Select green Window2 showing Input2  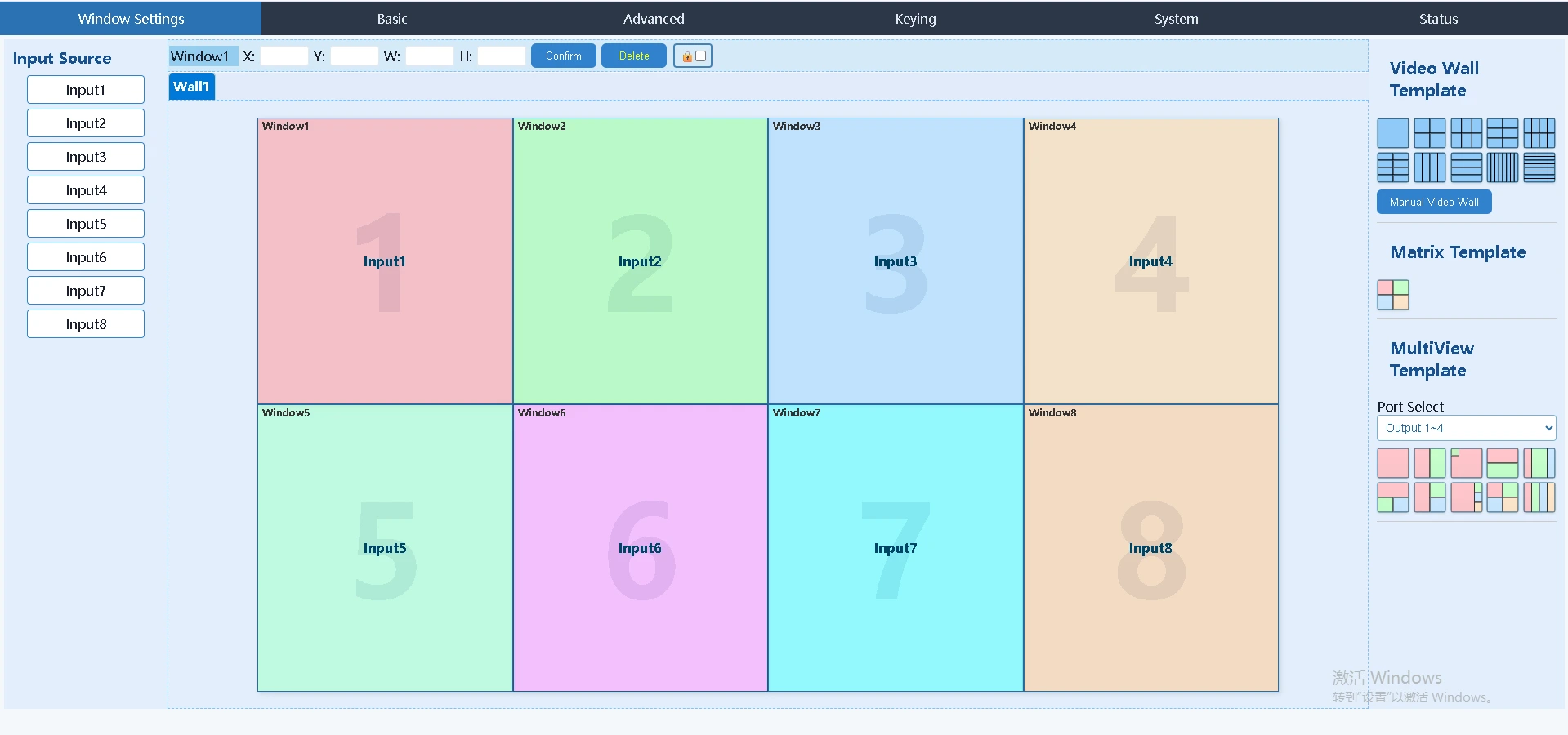click(640, 261)
